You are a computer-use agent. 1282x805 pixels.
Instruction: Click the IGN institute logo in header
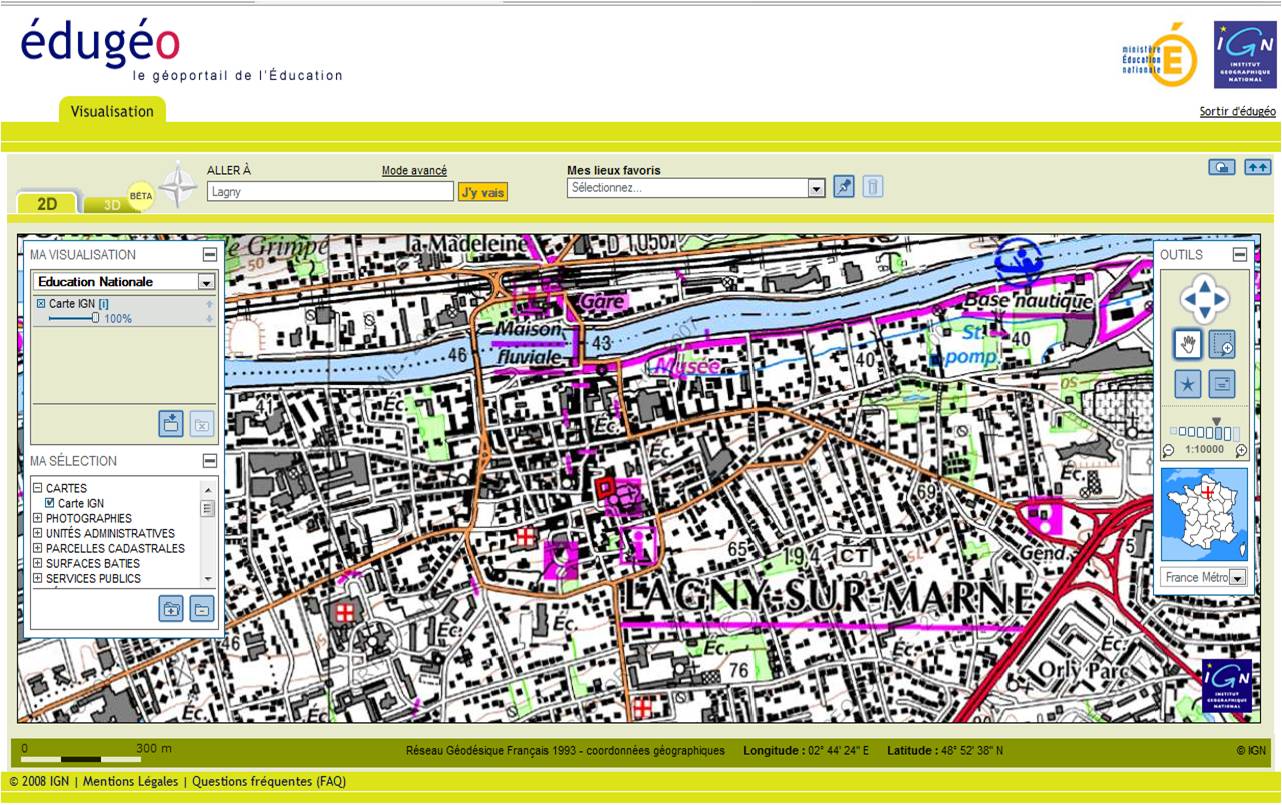pyautogui.click(x=1245, y=55)
